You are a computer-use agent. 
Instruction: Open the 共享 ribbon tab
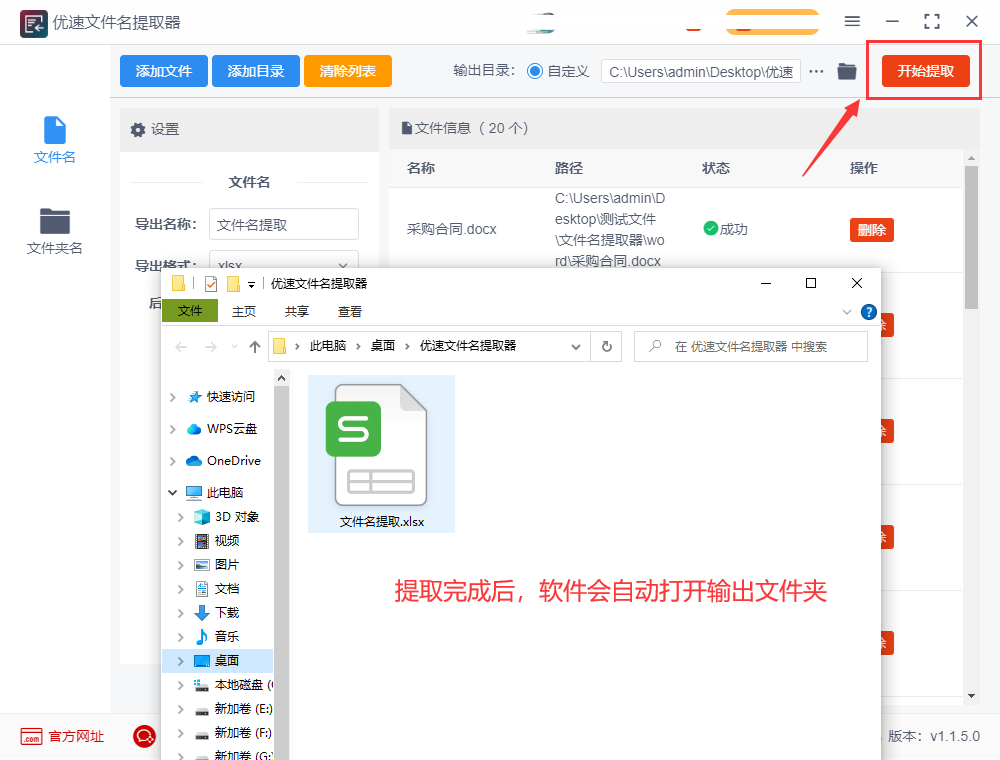[297, 312]
